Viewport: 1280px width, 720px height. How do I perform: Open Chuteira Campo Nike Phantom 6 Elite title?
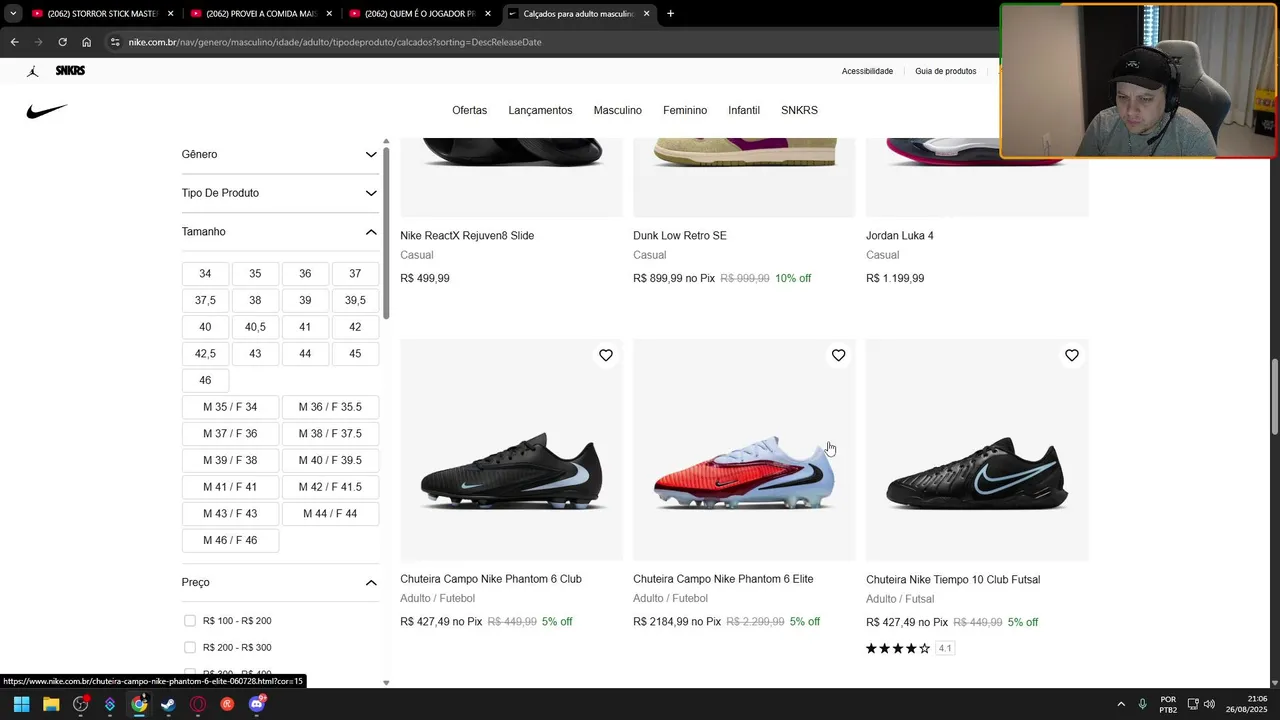[723, 579]
